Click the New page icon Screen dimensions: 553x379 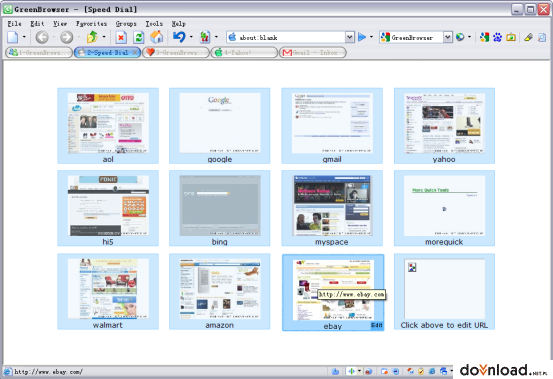tap(13, 37)
